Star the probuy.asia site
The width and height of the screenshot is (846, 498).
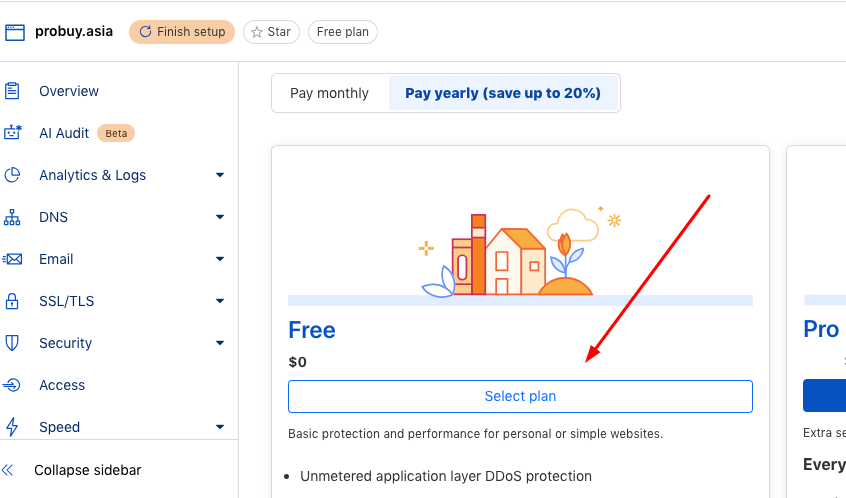coord(271,32)
